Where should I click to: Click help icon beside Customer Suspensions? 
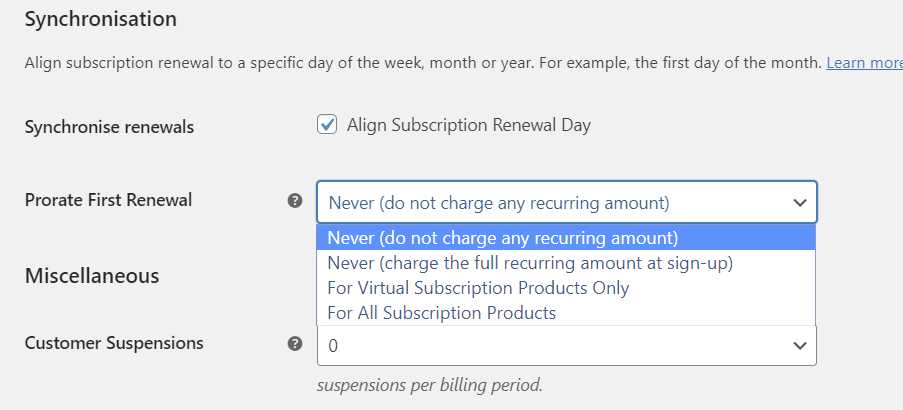[x=295, y=344]
